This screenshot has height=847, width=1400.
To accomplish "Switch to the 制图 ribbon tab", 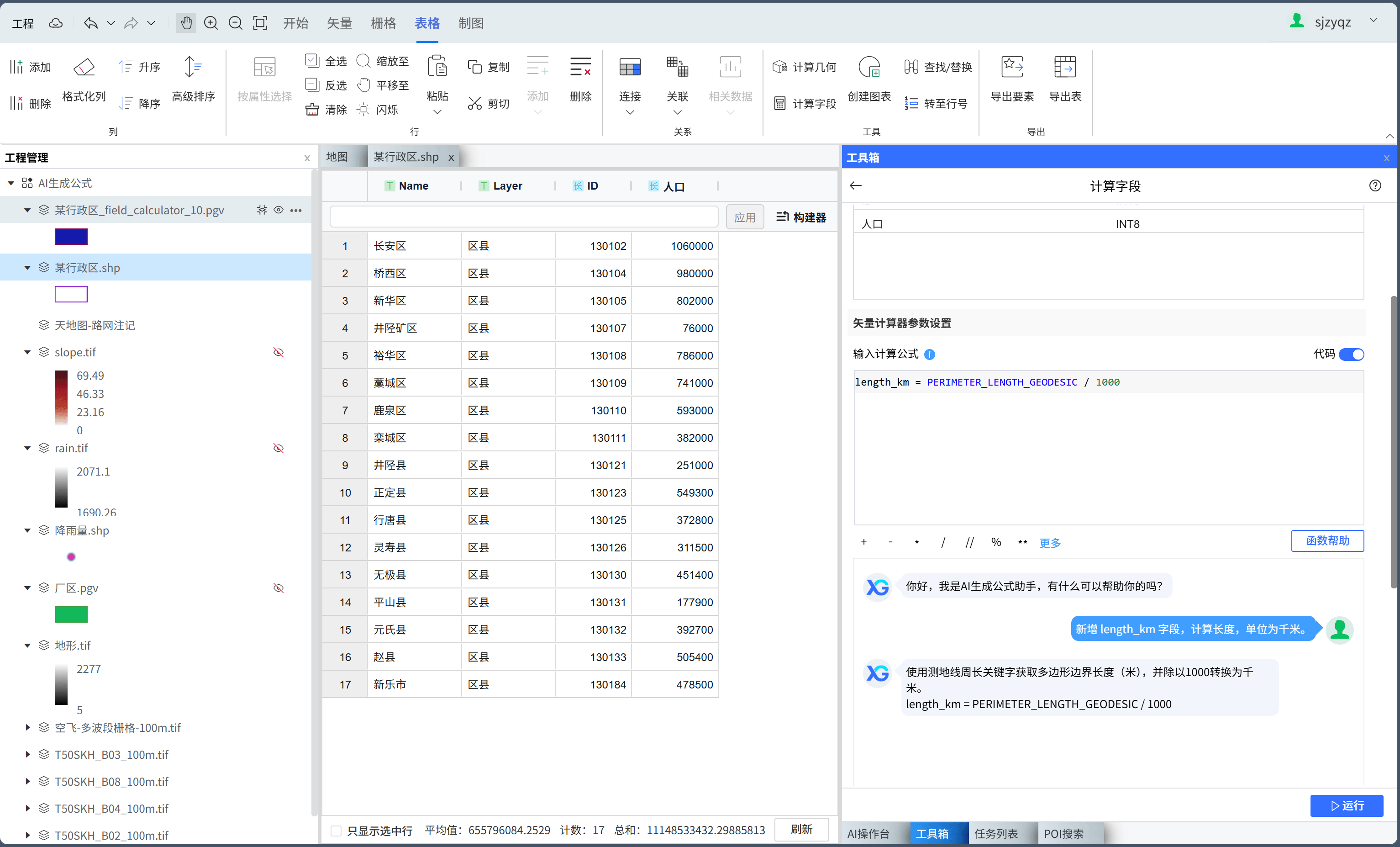I will click(471, 23).
